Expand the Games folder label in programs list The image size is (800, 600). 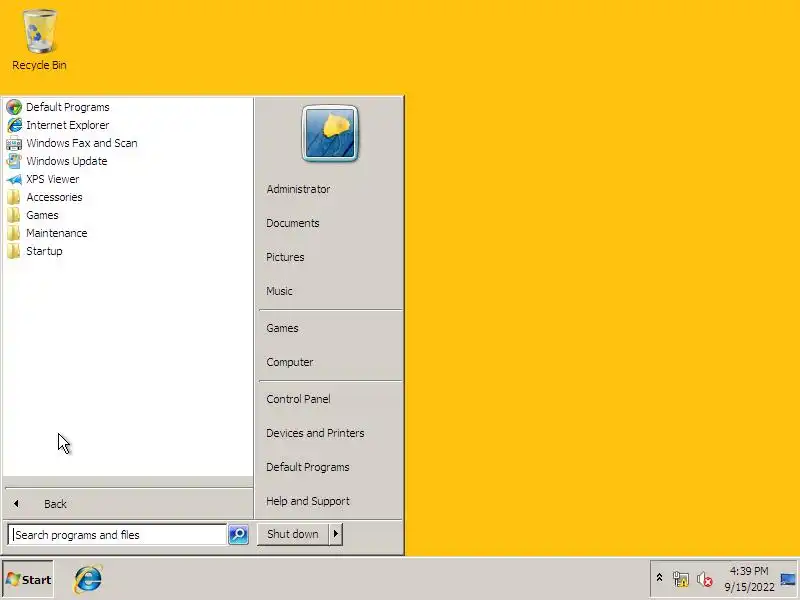pos(42,215)
